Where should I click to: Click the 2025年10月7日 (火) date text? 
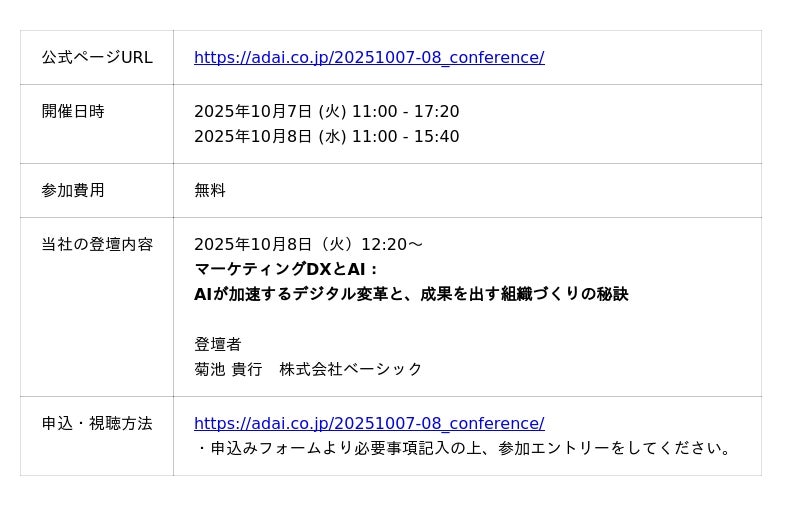pos(269,112)
